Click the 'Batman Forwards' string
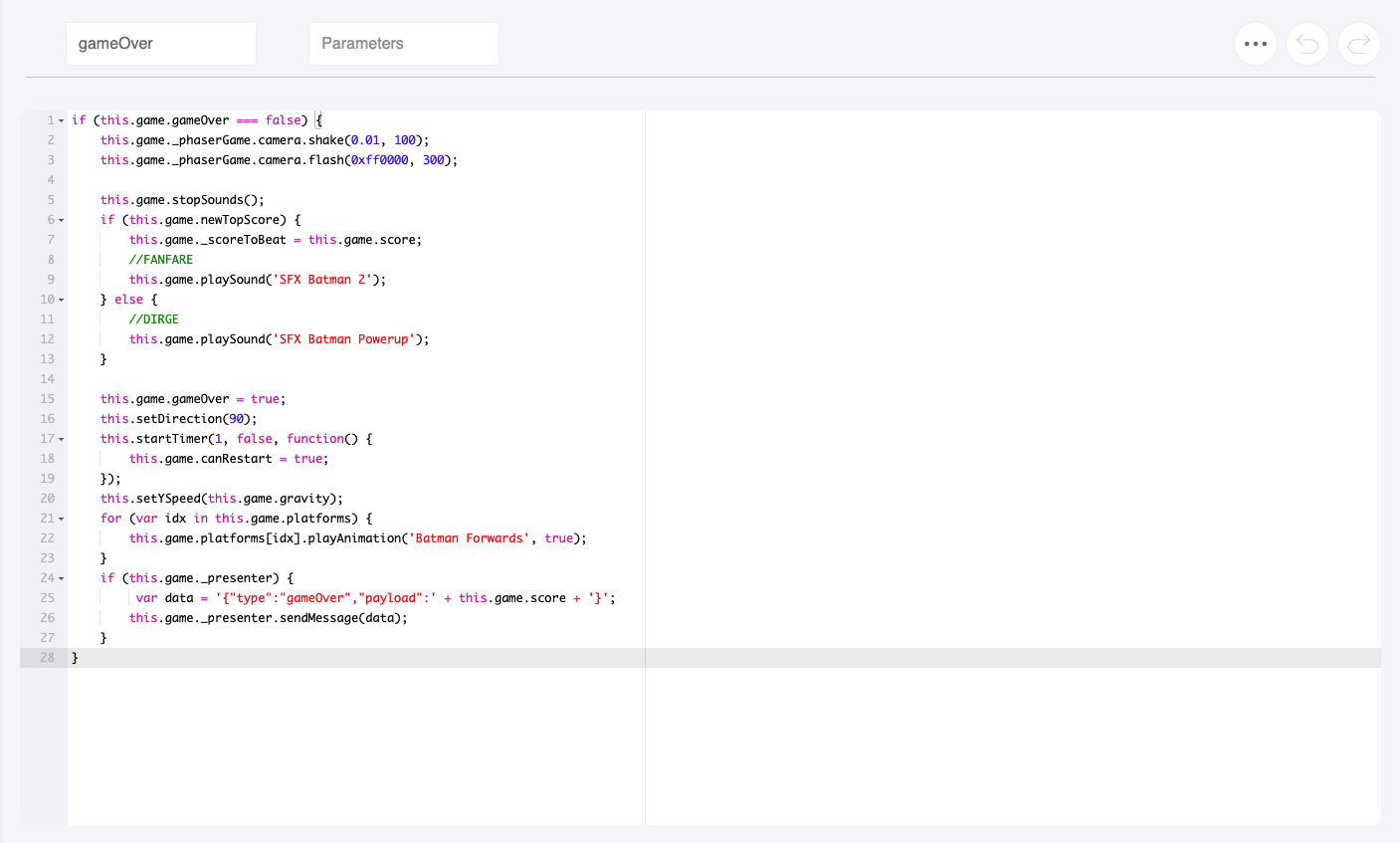This screenshot has width=1400, height=843. tap(470, 538)
